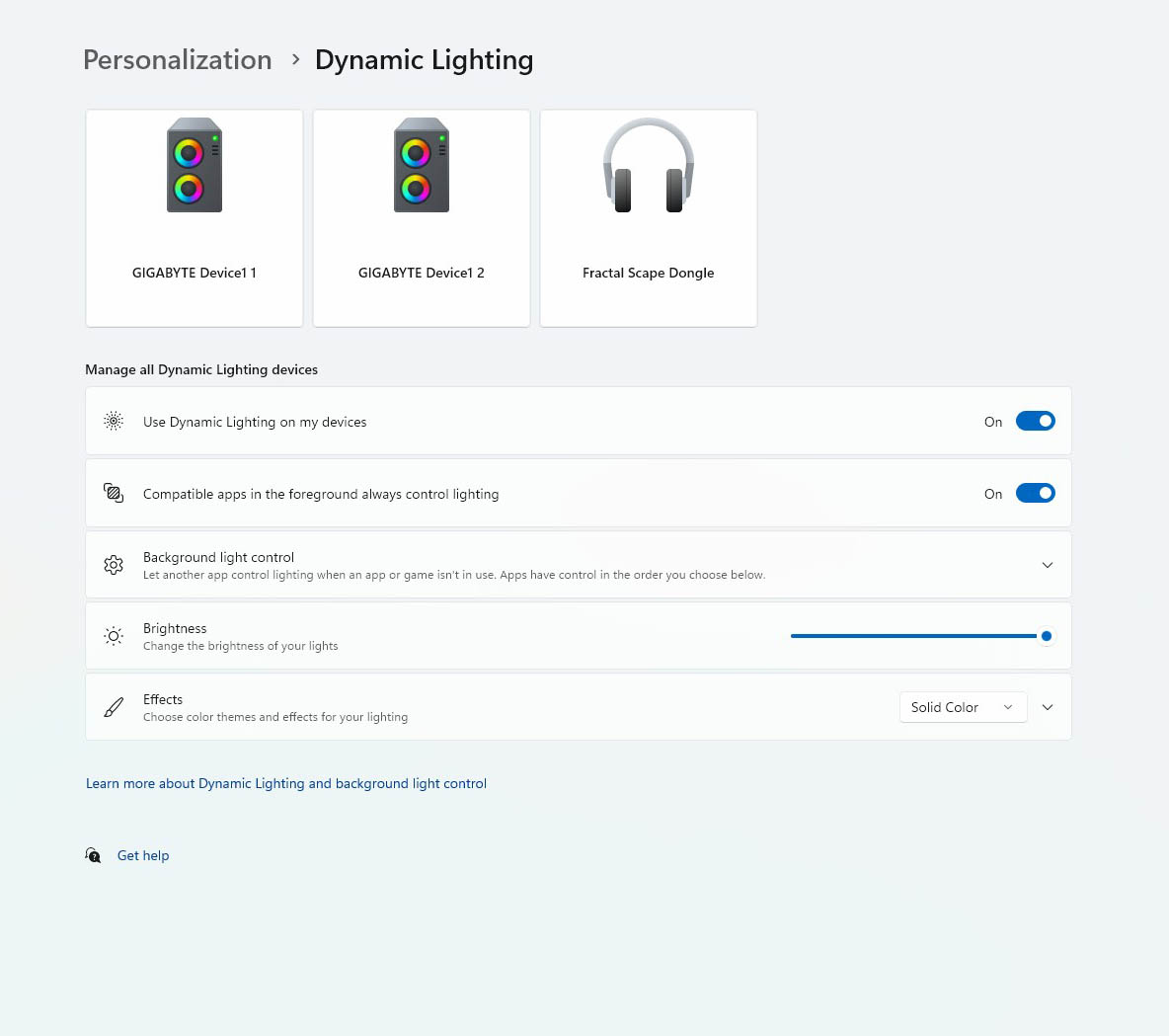Open the Get help link
The height and width of the screenshot is (1036, 1169).
pos(143,855)
